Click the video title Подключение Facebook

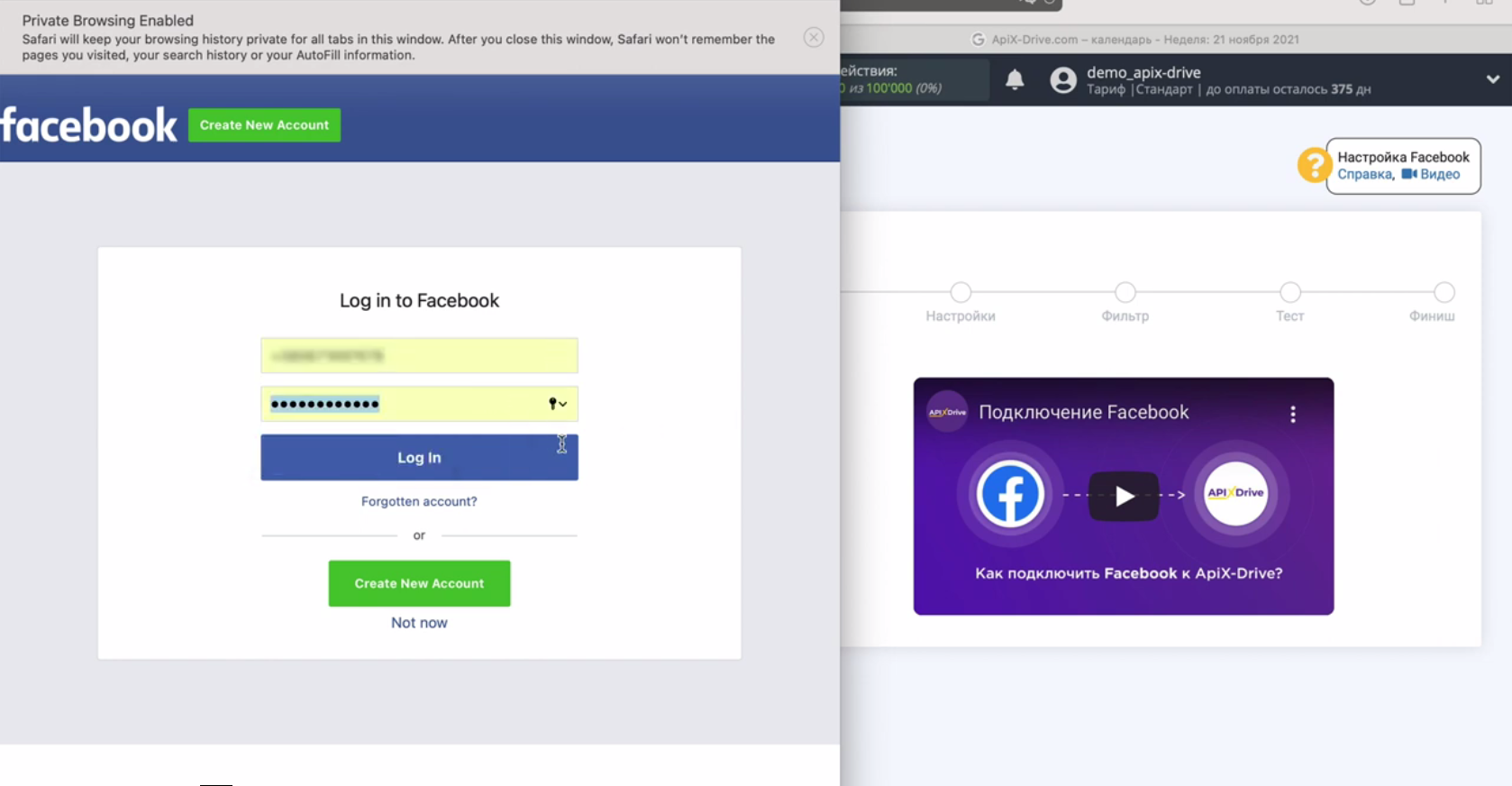[1084, 412]
